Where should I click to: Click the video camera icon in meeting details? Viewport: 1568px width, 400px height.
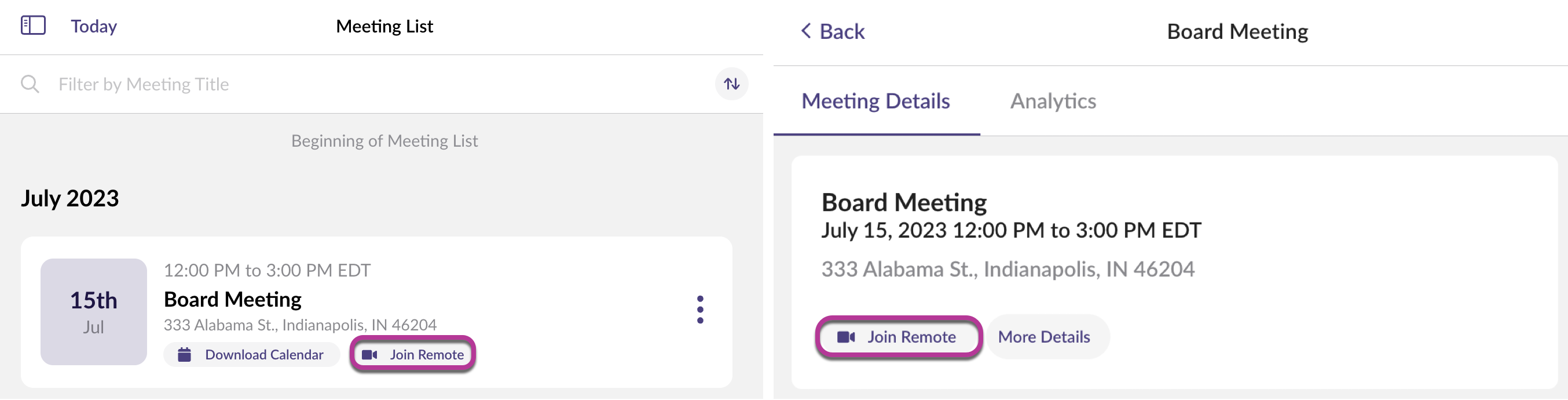[x=846, y=337]
